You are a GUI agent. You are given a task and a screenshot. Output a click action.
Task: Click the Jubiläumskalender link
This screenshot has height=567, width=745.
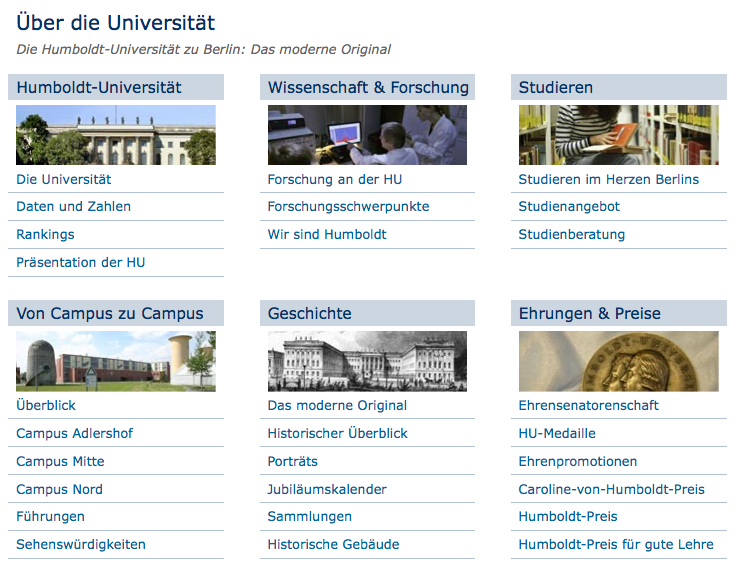coord(327,490)
